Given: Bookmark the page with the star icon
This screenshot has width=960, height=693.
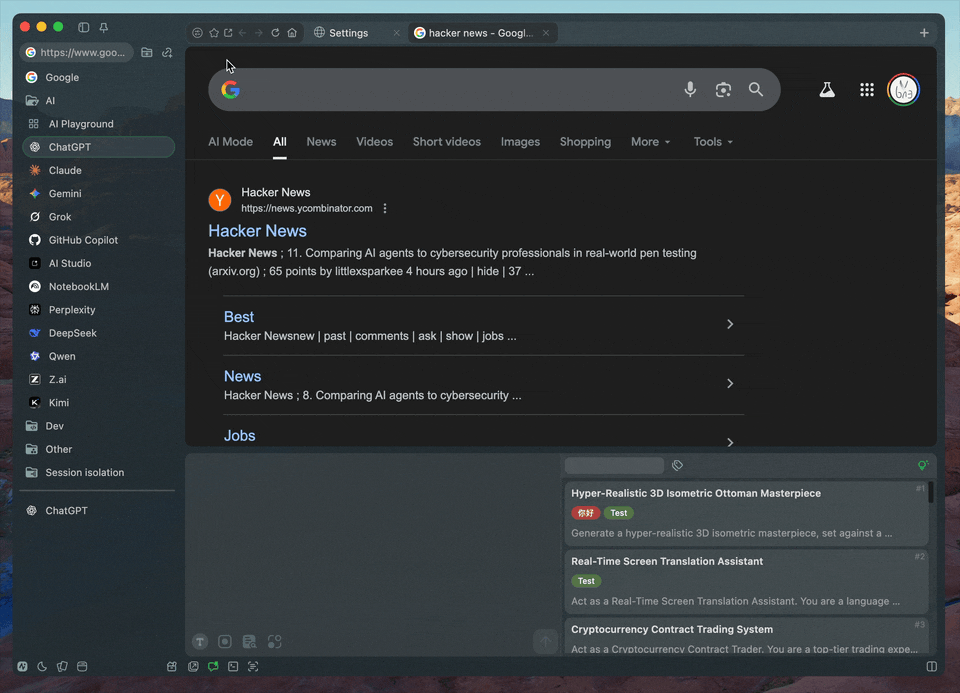Looking at the screenshot, I should pyautogui.click(x=214, y=33).
